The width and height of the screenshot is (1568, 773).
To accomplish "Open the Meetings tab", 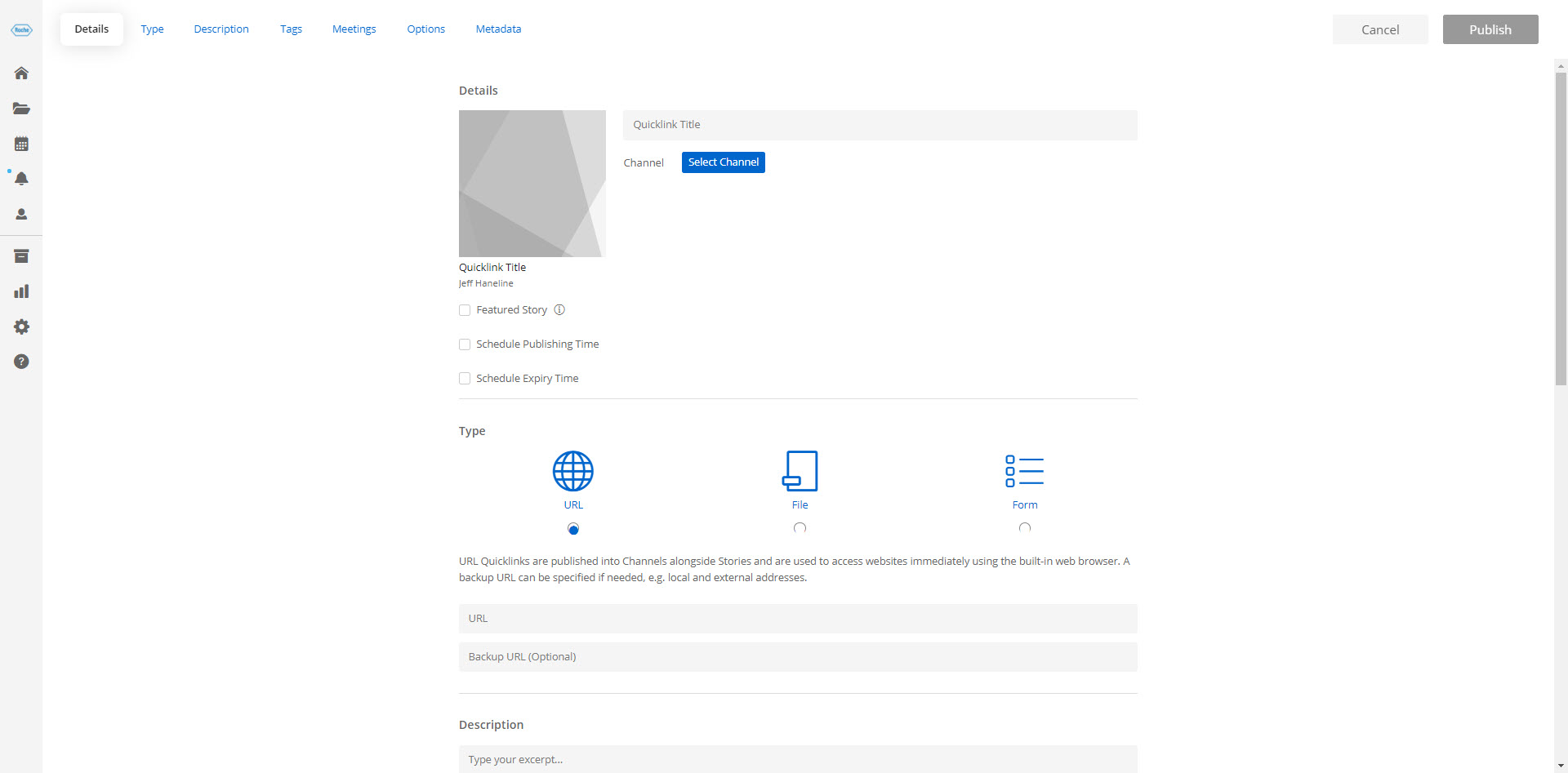I will (x=354, y=29).
